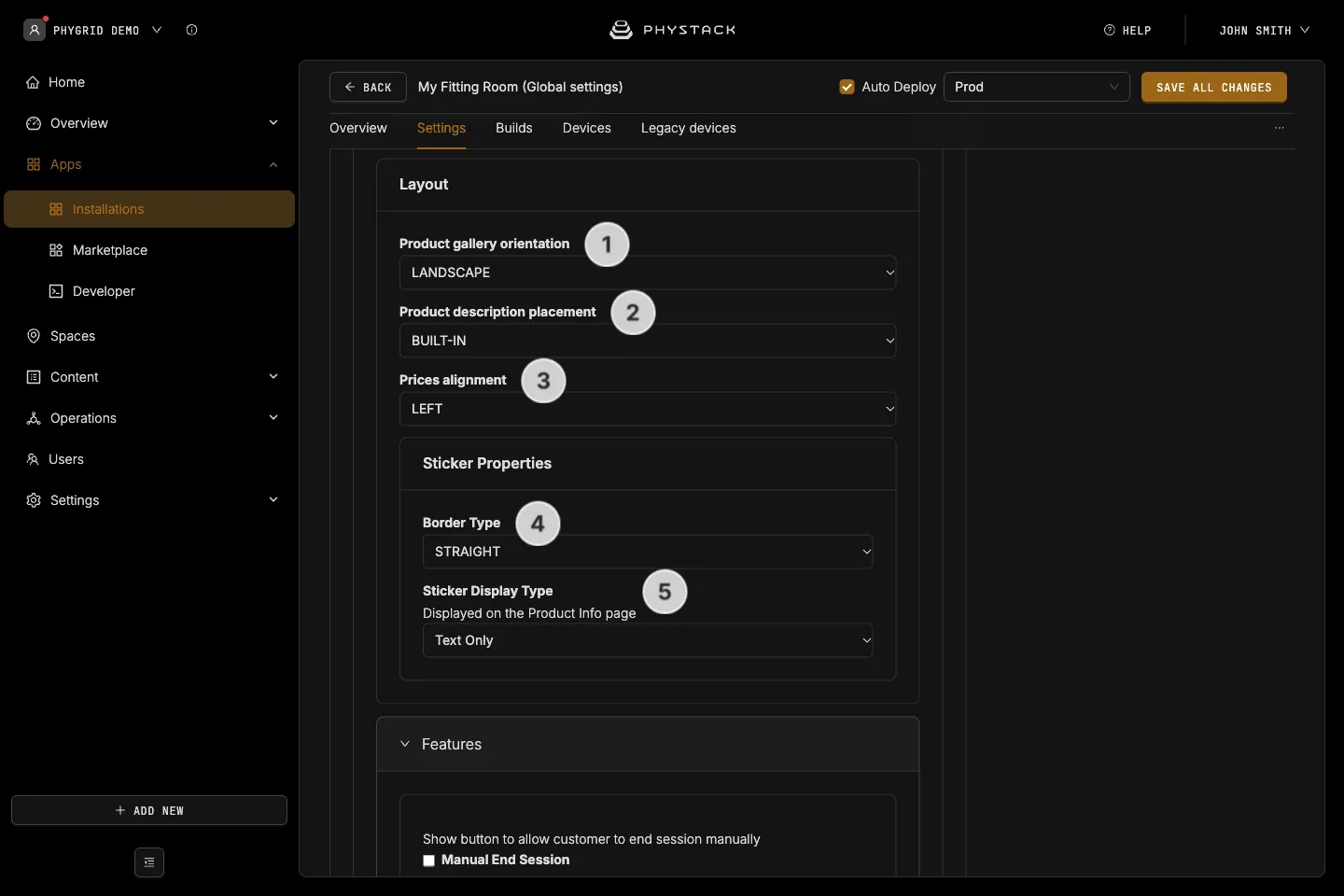Click the Spaces location pin icon
The image size is (1344, 896).
[34, 336]
